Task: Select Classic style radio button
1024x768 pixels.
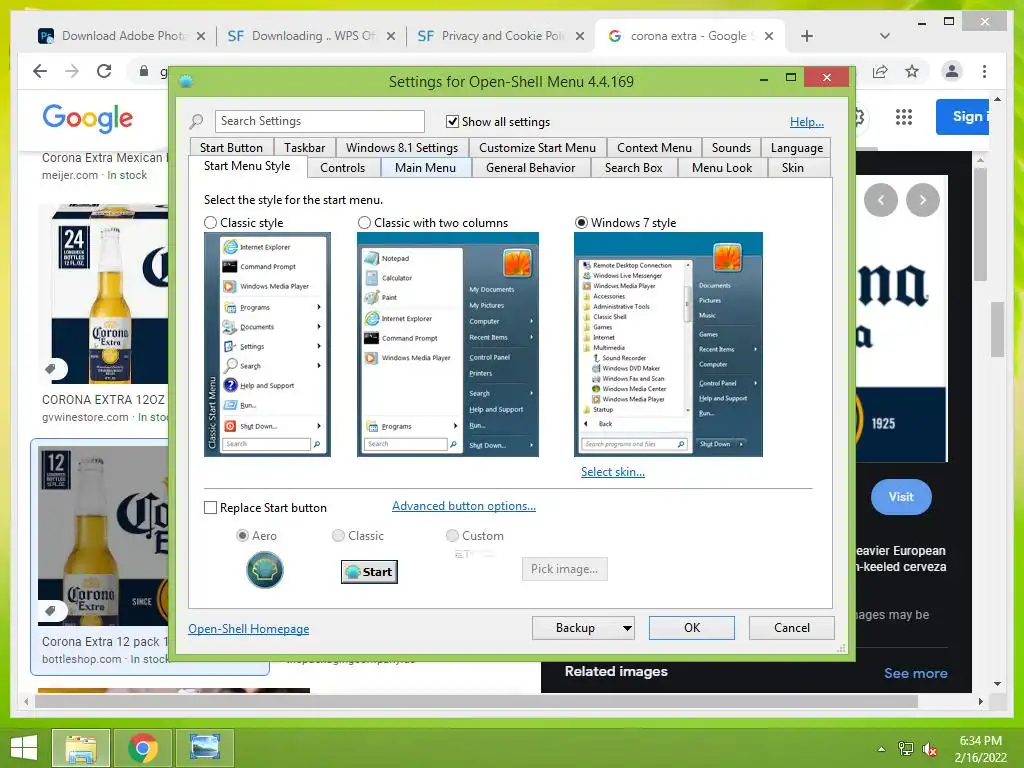Action: (x=210, y=223)
